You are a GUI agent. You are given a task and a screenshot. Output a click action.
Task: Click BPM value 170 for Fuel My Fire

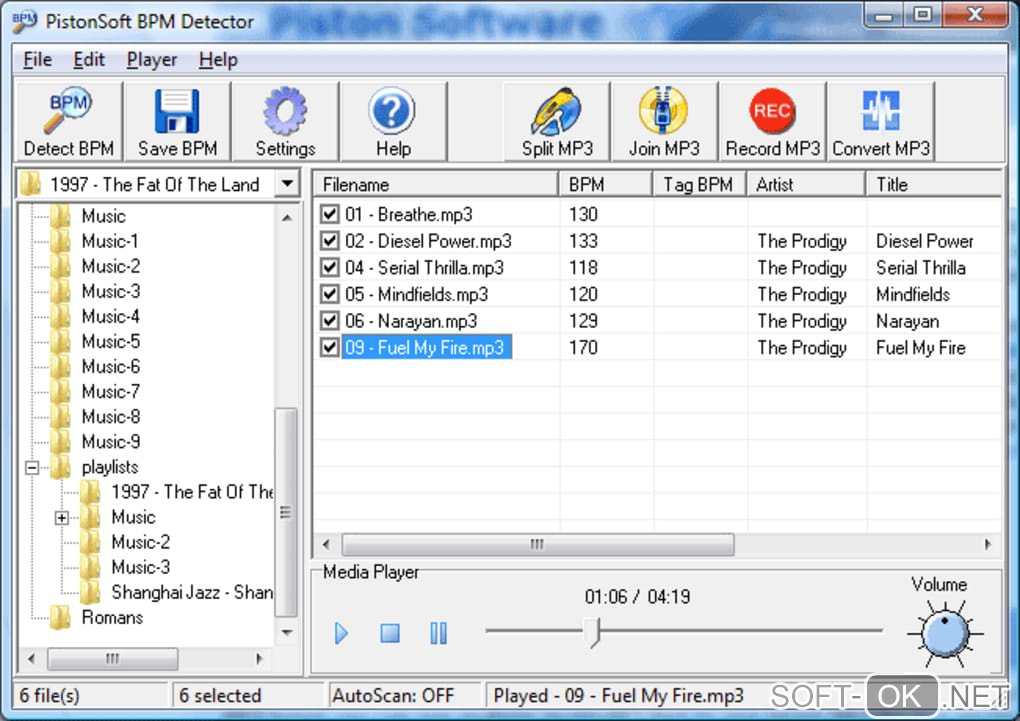pyautogui.click(x=583, y=347)
